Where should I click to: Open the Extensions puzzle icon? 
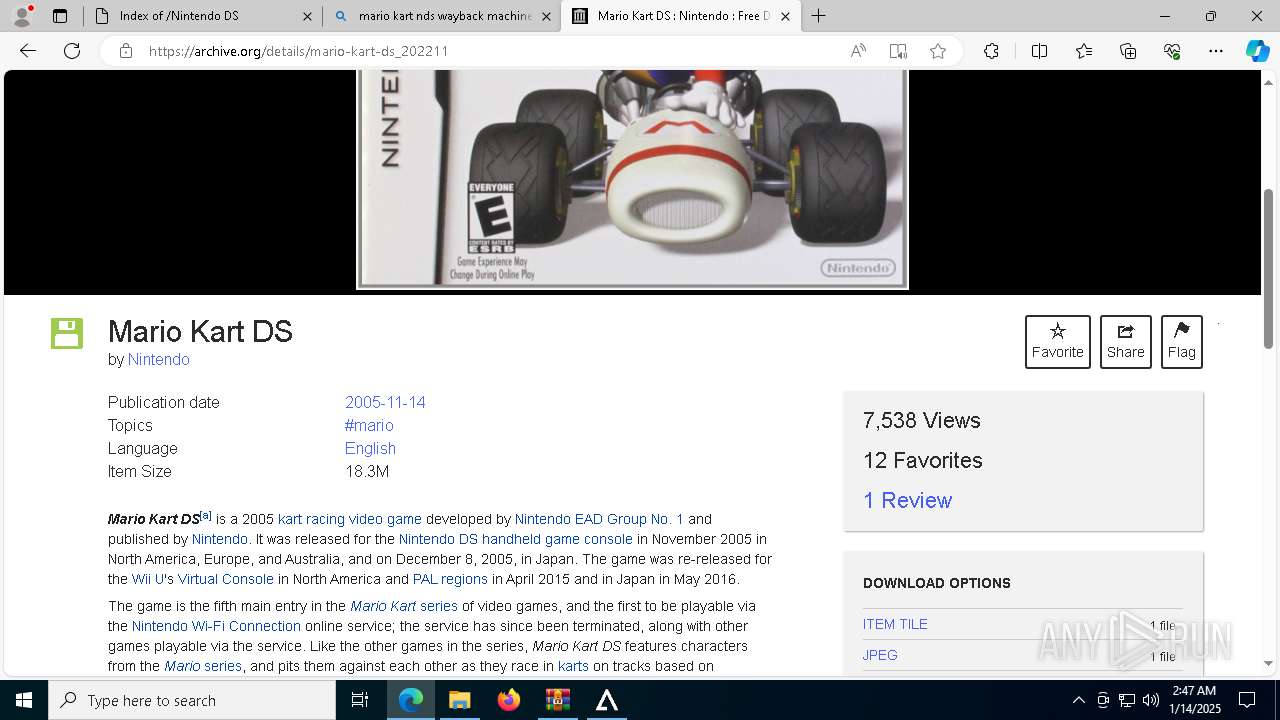click(991, 51)
